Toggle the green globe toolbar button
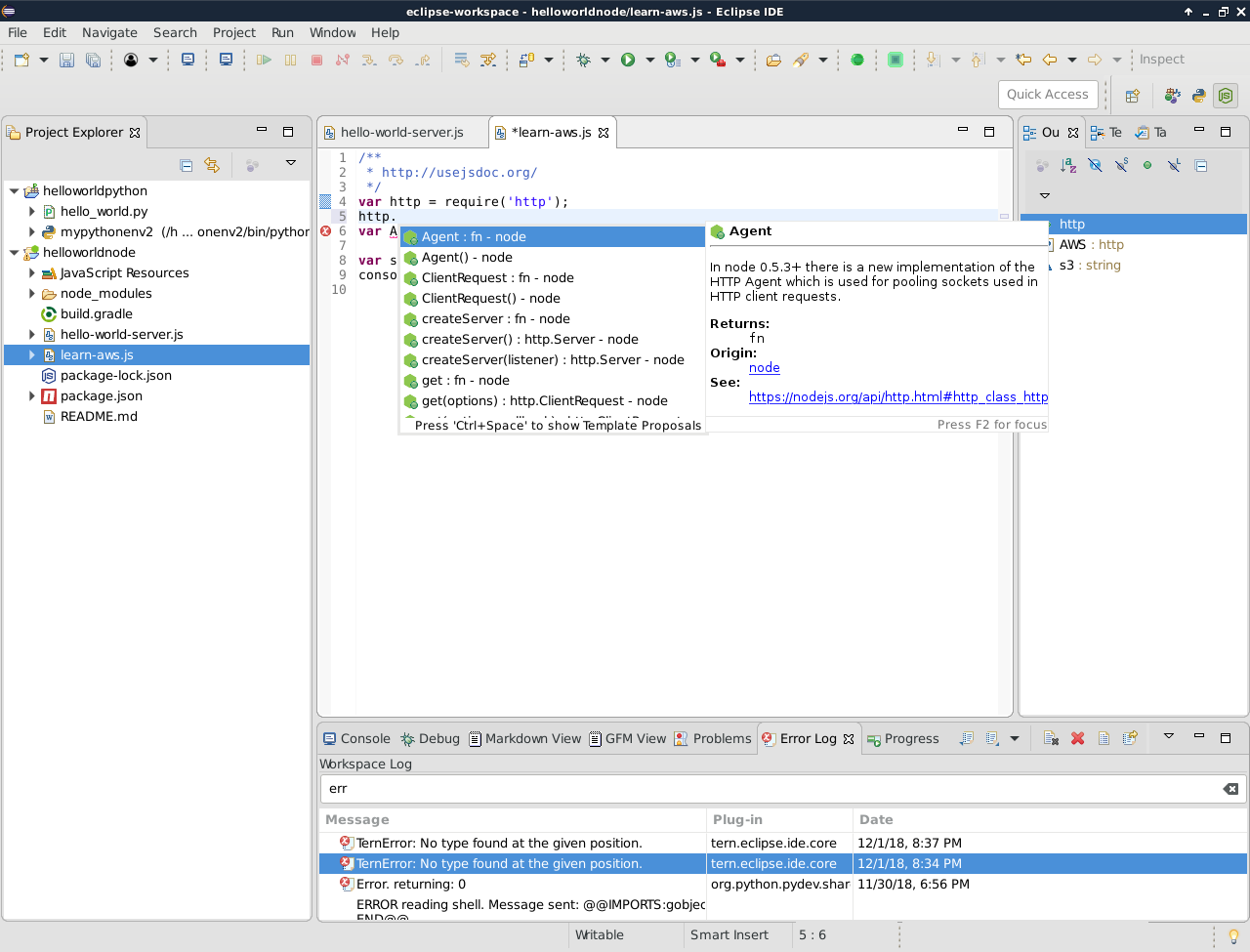The width and height of the screenshot is (1250, 952). pos(857,60)
